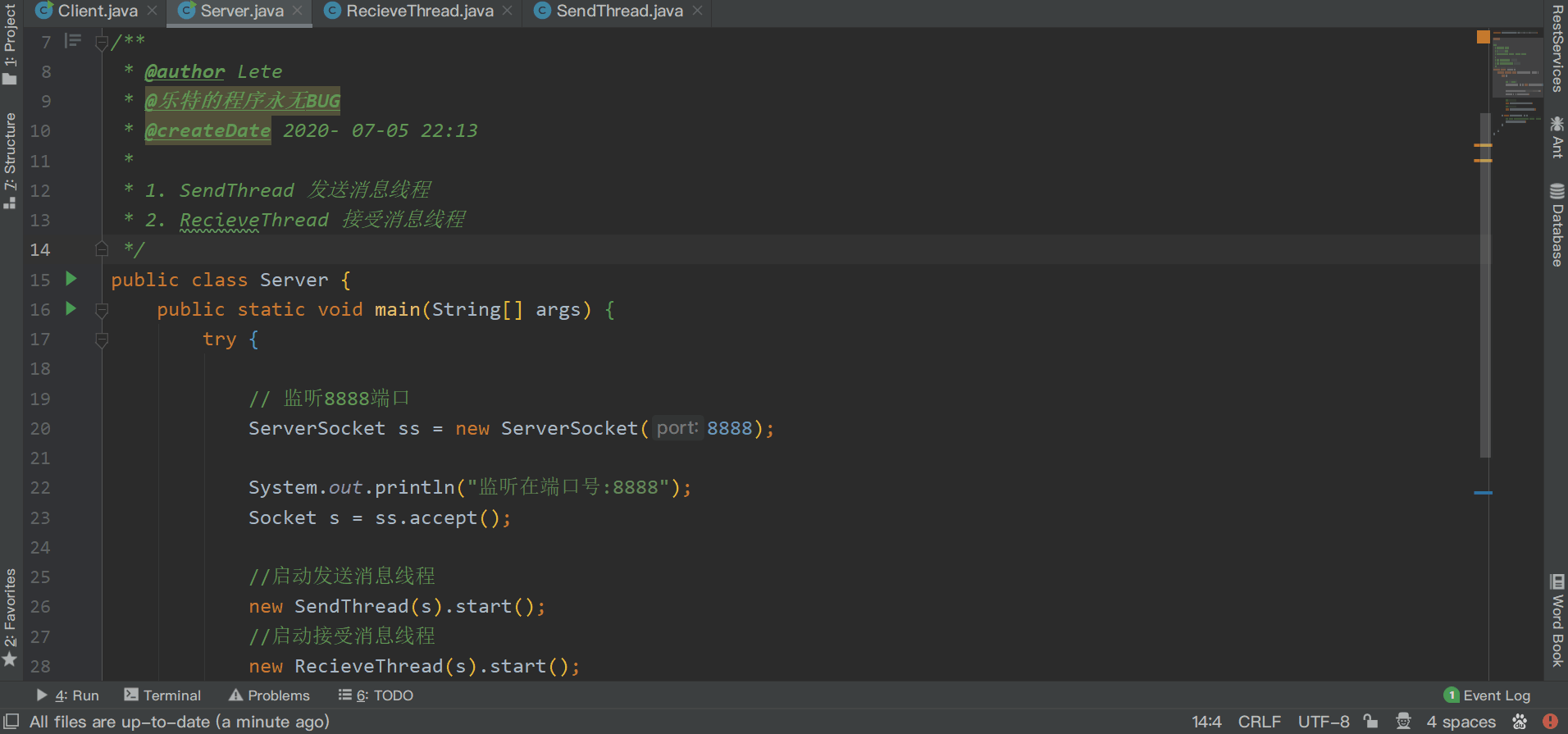The height and width of the screenshot is (734, 1568).
Task: Switch to the Client.java tab
Action: pos(97,11)
